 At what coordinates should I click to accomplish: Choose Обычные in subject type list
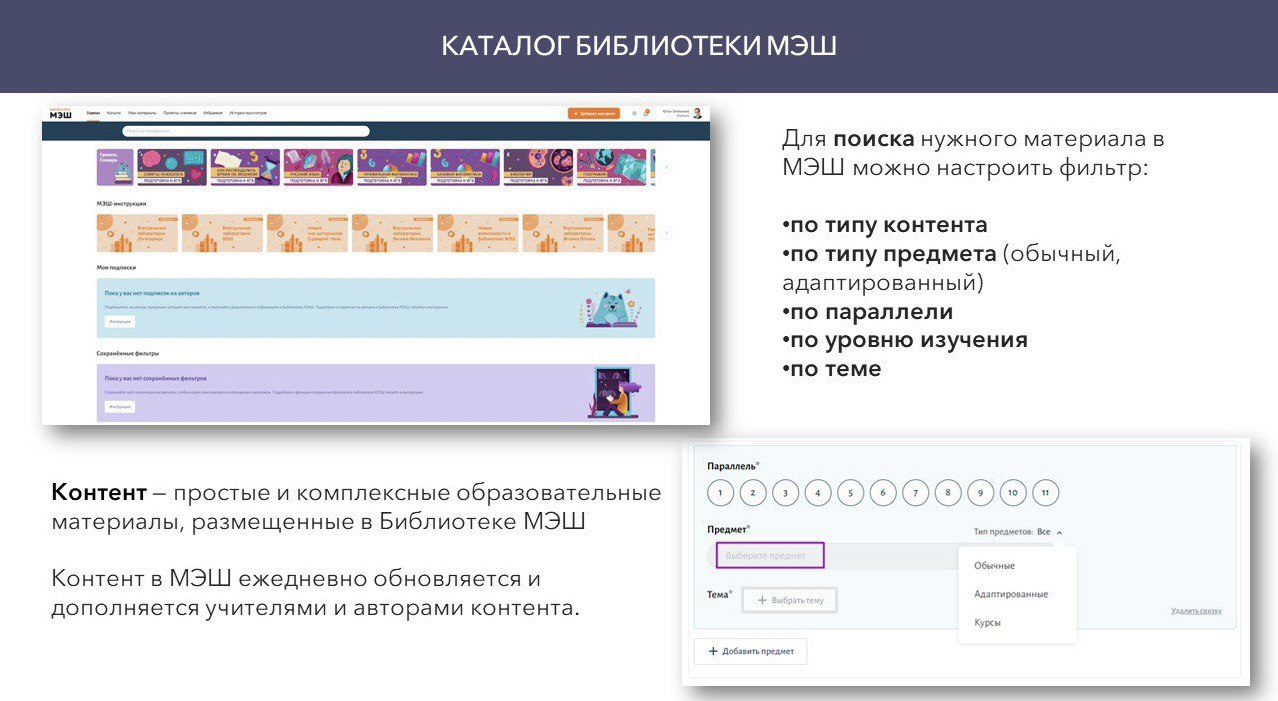994,566
